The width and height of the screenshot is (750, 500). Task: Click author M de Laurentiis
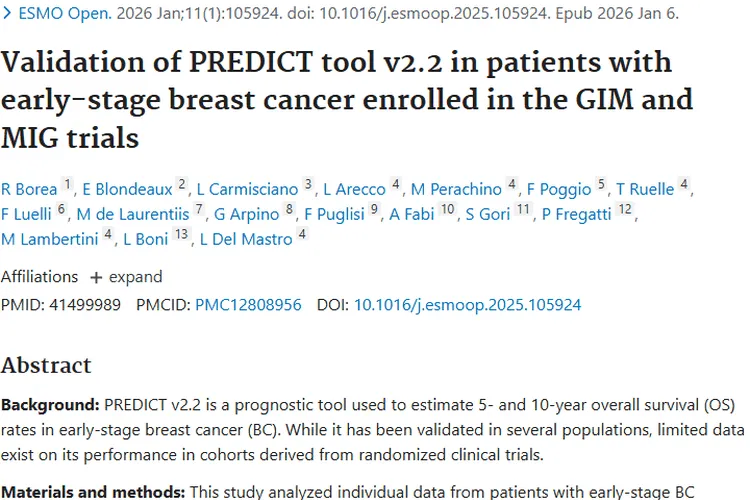tap(134, 213)
